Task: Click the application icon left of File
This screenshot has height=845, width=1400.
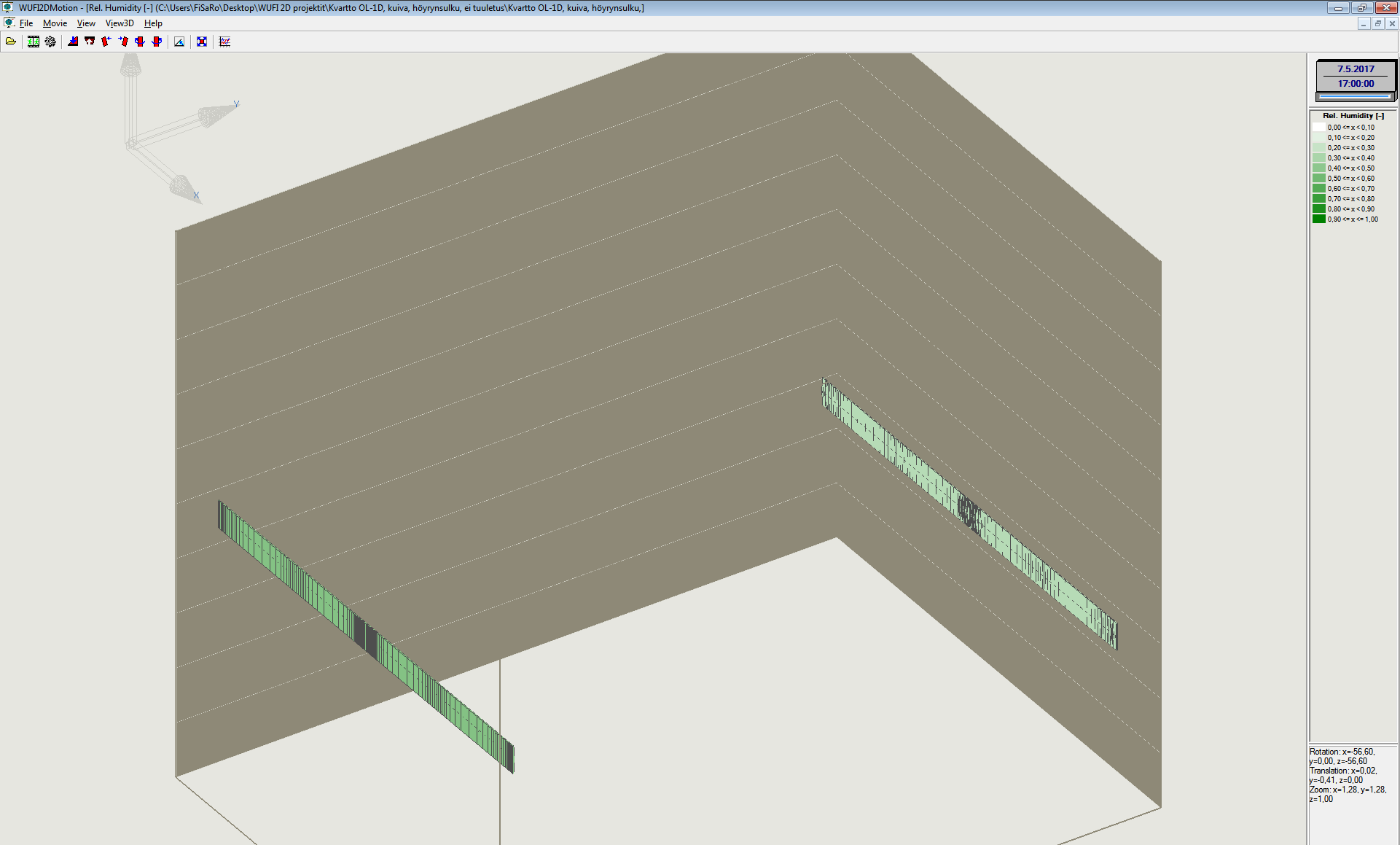Action: (x=9, y=23)
